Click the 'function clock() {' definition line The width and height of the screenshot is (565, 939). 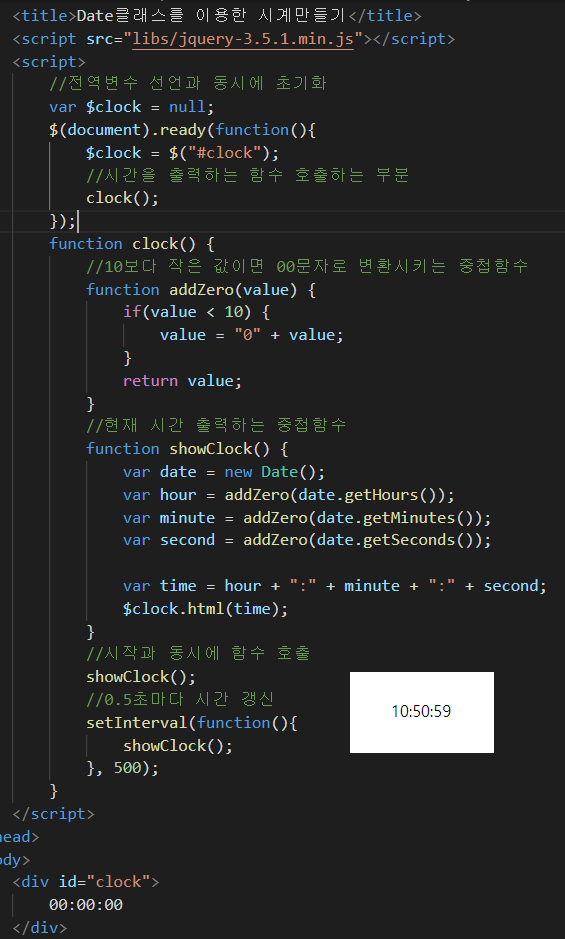click(x=131, y=244)
